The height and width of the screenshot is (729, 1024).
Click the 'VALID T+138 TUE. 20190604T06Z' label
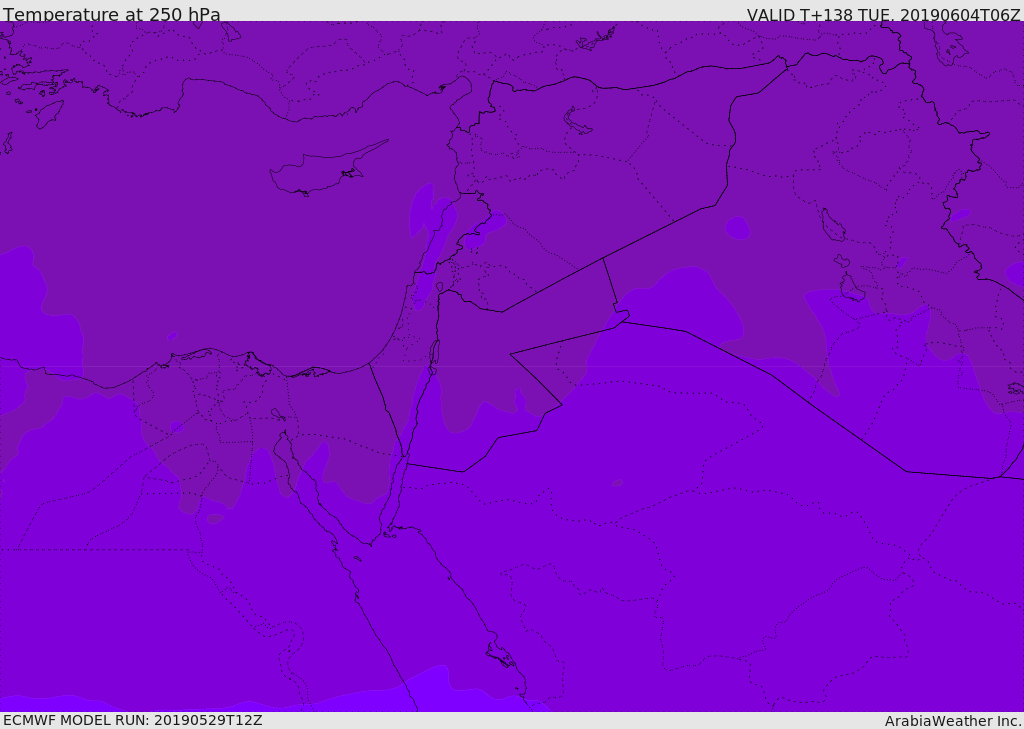click(x=884, y=15)
